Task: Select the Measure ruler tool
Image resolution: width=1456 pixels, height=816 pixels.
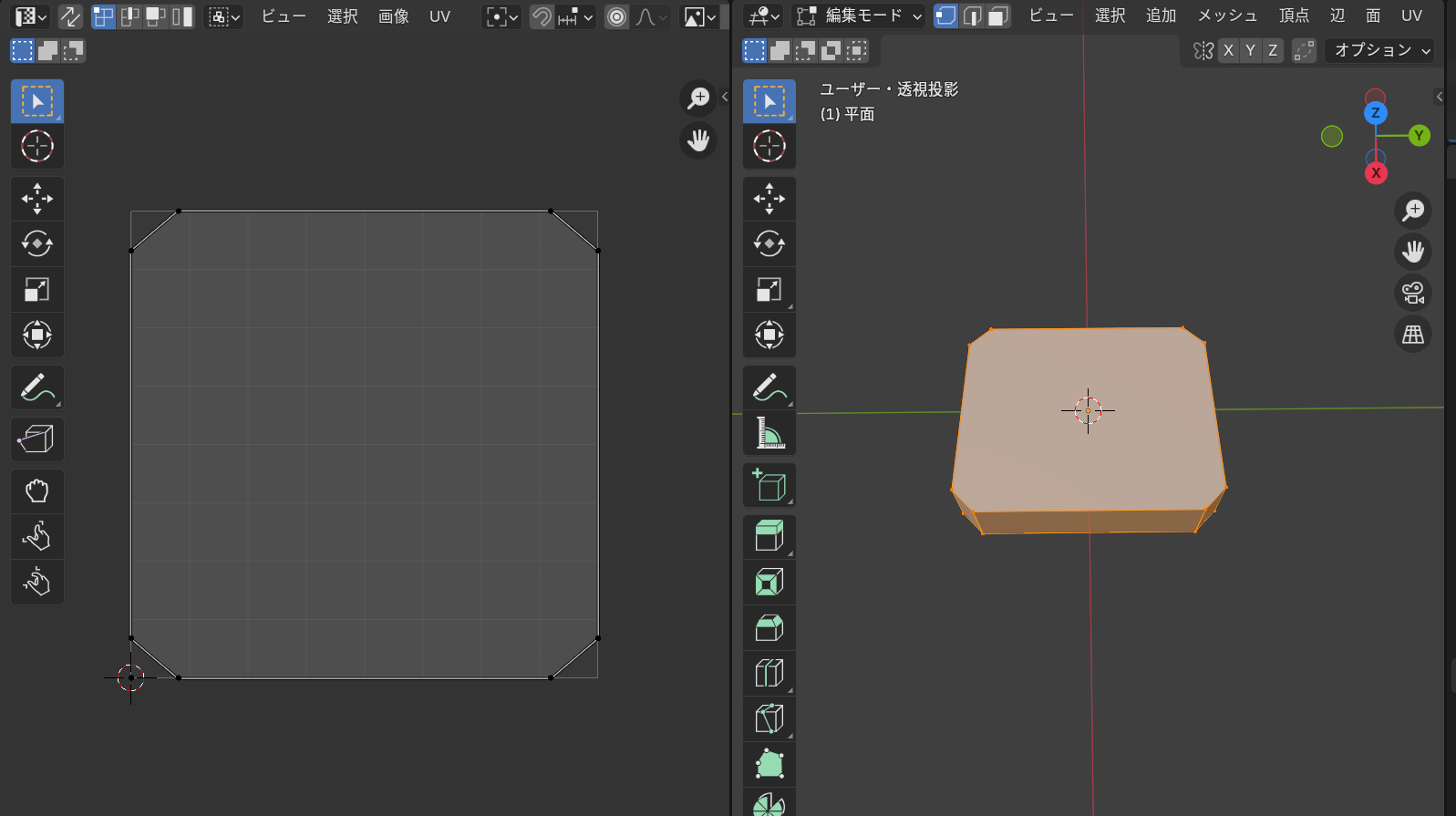Action: click(769, 432)
